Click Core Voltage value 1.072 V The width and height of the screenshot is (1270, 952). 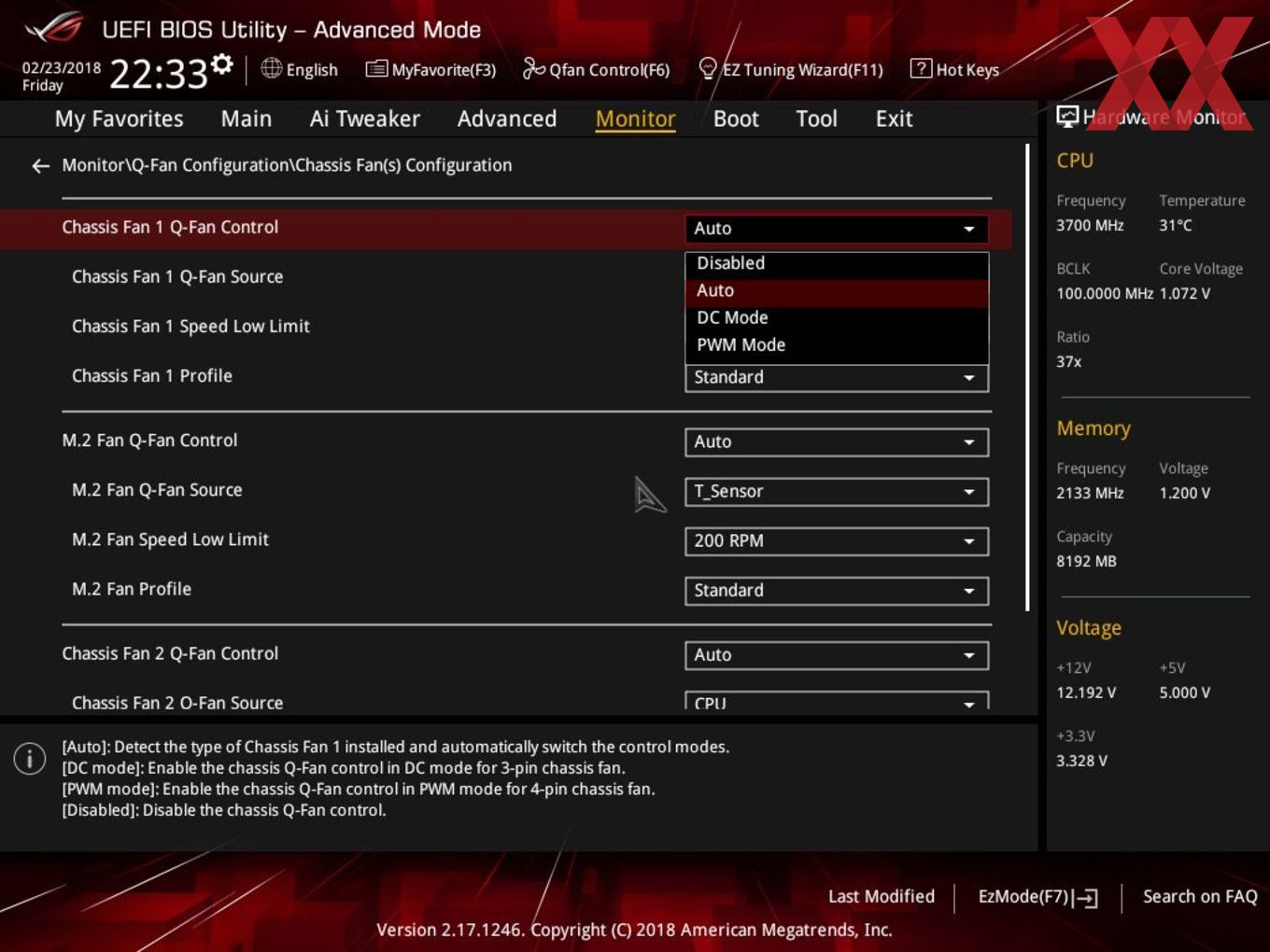tap(1185, 294)
